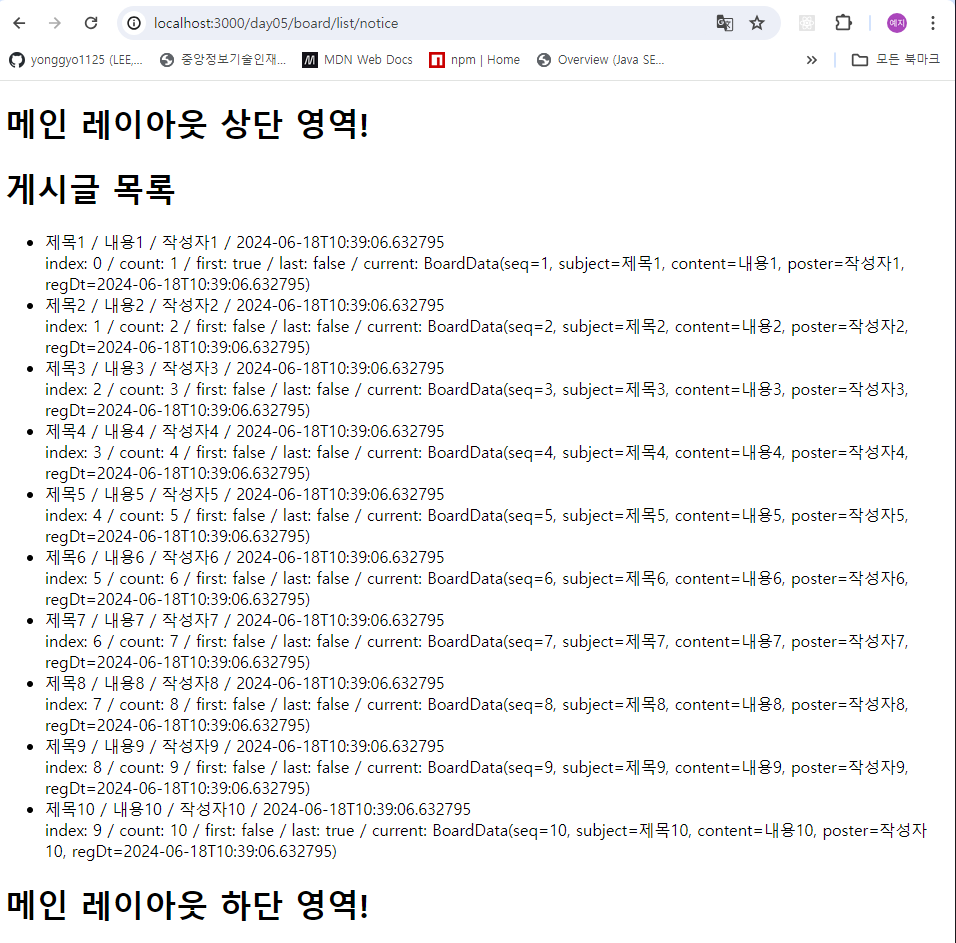This screenshot has height=943, width=956.
Task: Click the list row 제목9 / 내용9 / 작성자9
Action: 244,747
